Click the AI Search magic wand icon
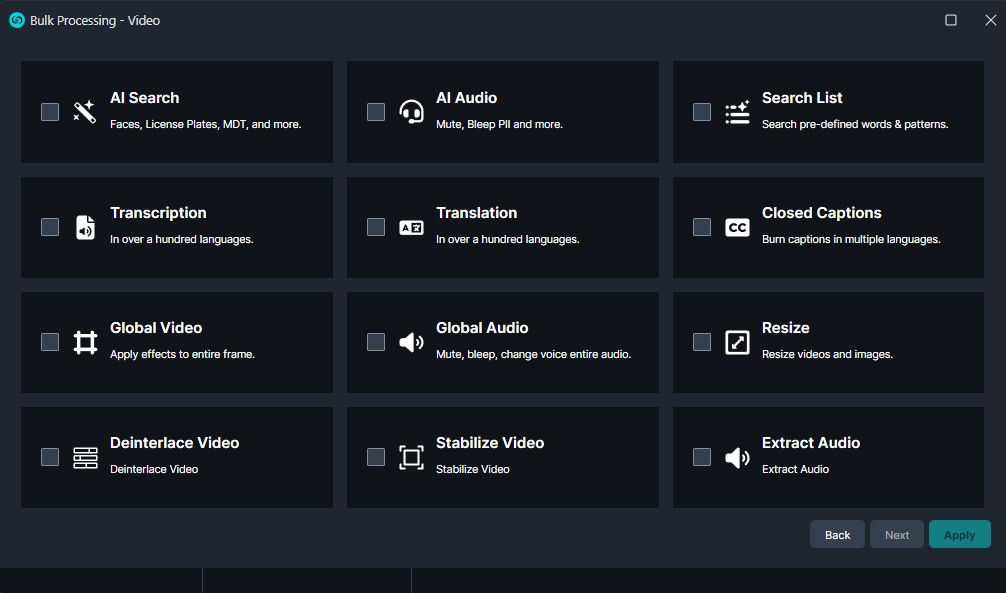Screen dimensions: 1006x593 (x=85, y=112)
